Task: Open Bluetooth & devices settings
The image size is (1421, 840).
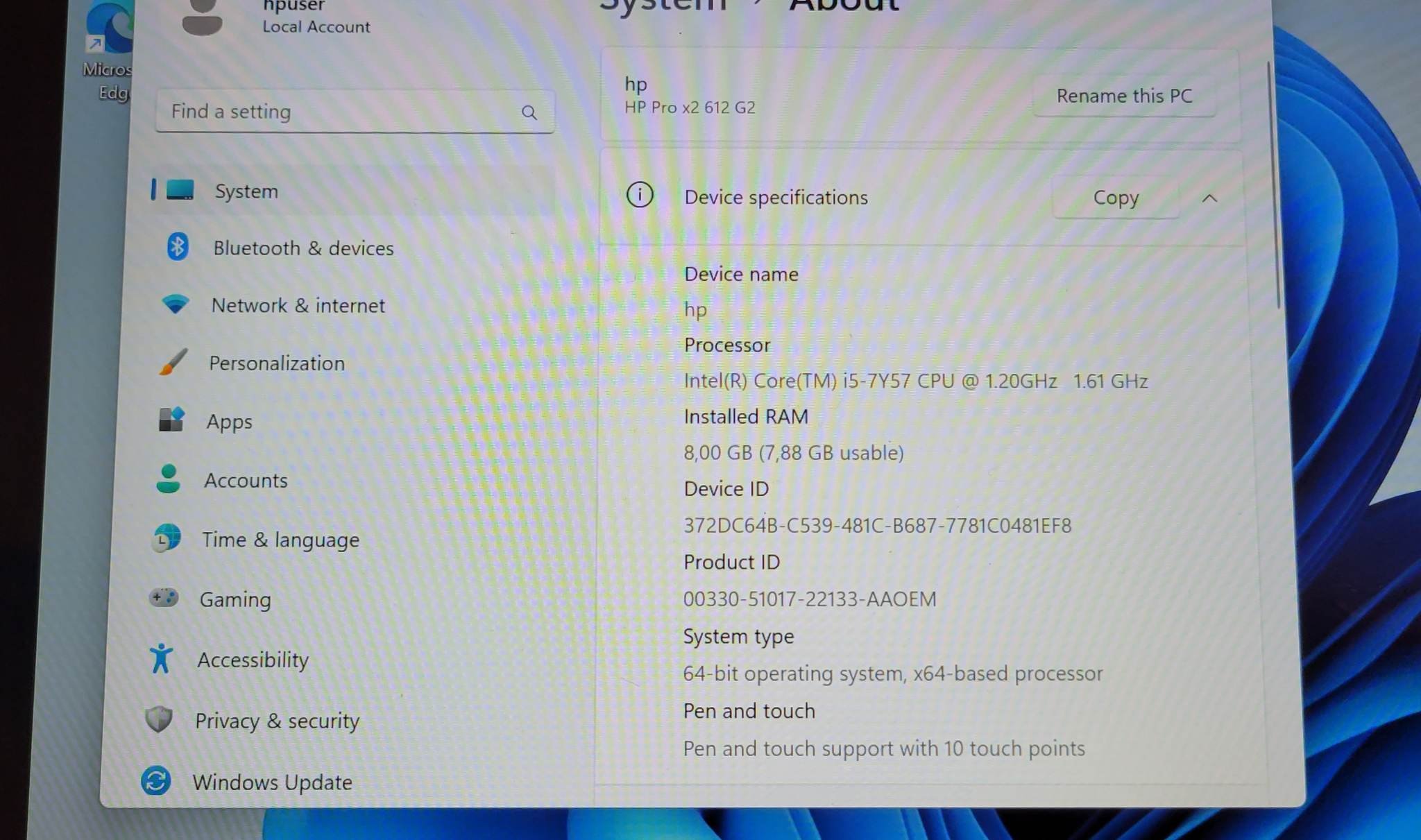Action: (x=303, y=248)
